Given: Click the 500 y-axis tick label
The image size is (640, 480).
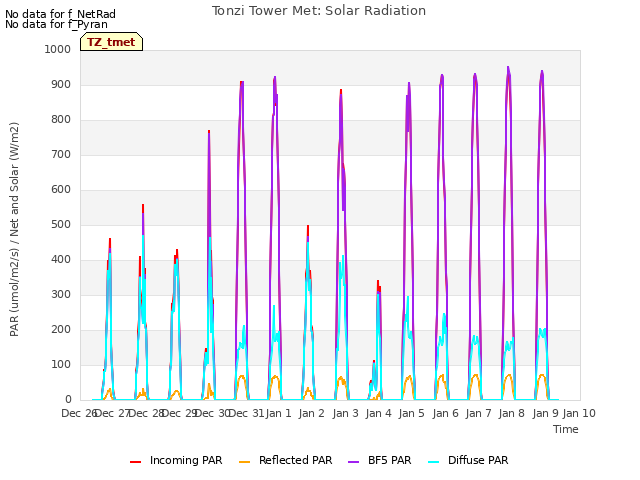Looking at the screenshot, I should [61, 224].
